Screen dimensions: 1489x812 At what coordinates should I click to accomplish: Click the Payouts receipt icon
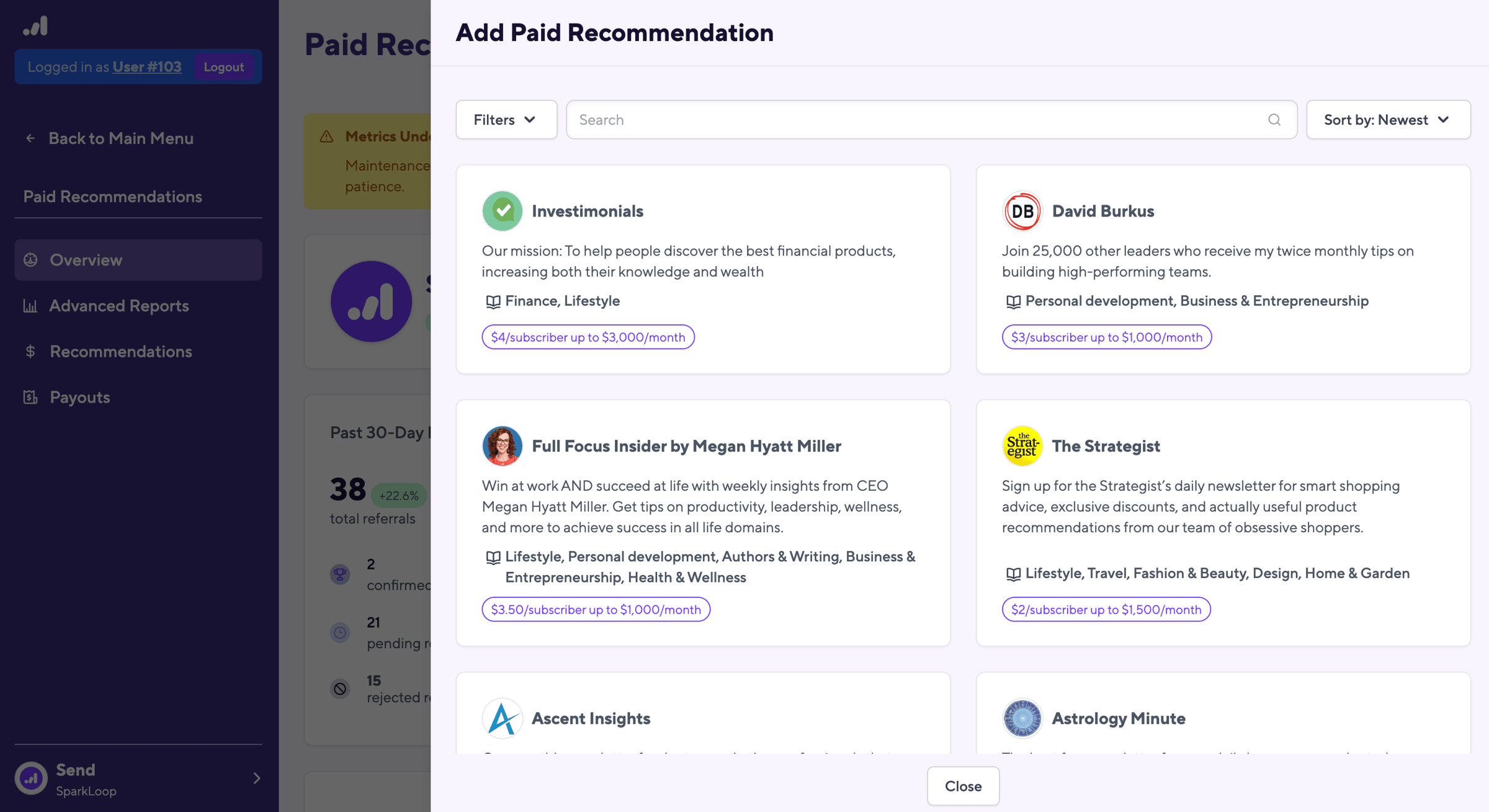pyautogui.click(x=30, y=397)
